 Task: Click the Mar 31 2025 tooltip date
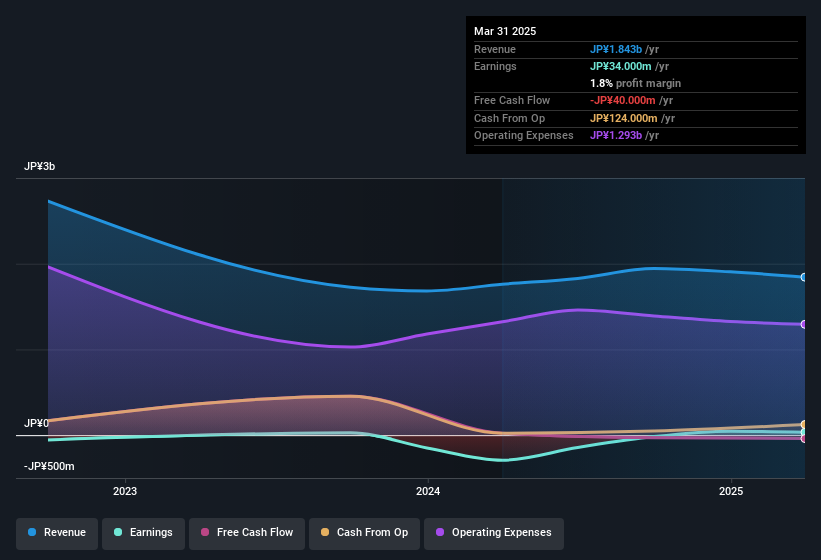[x=505, y=31]
